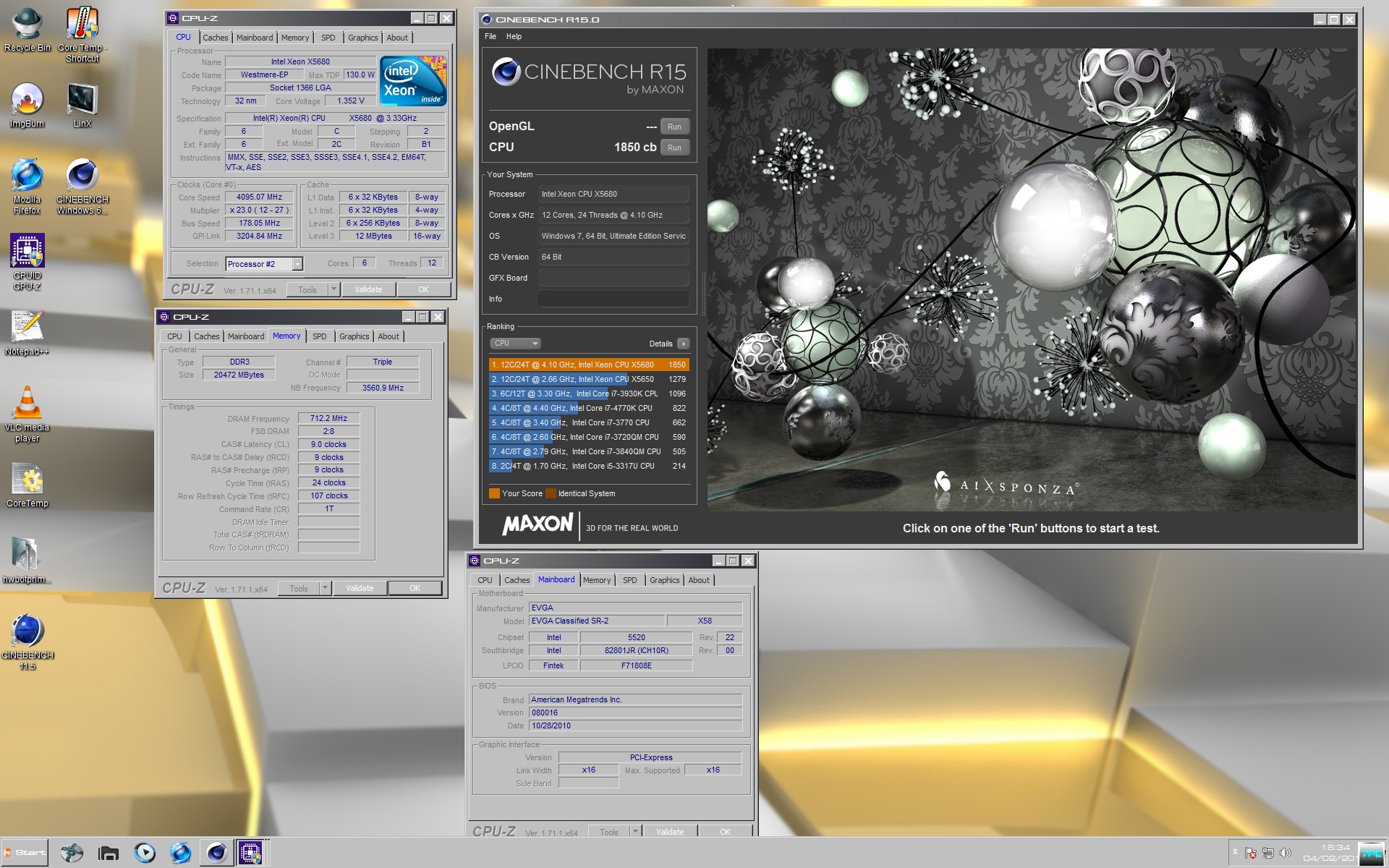Open the hwbotprime desktop icon

(27, 561)
